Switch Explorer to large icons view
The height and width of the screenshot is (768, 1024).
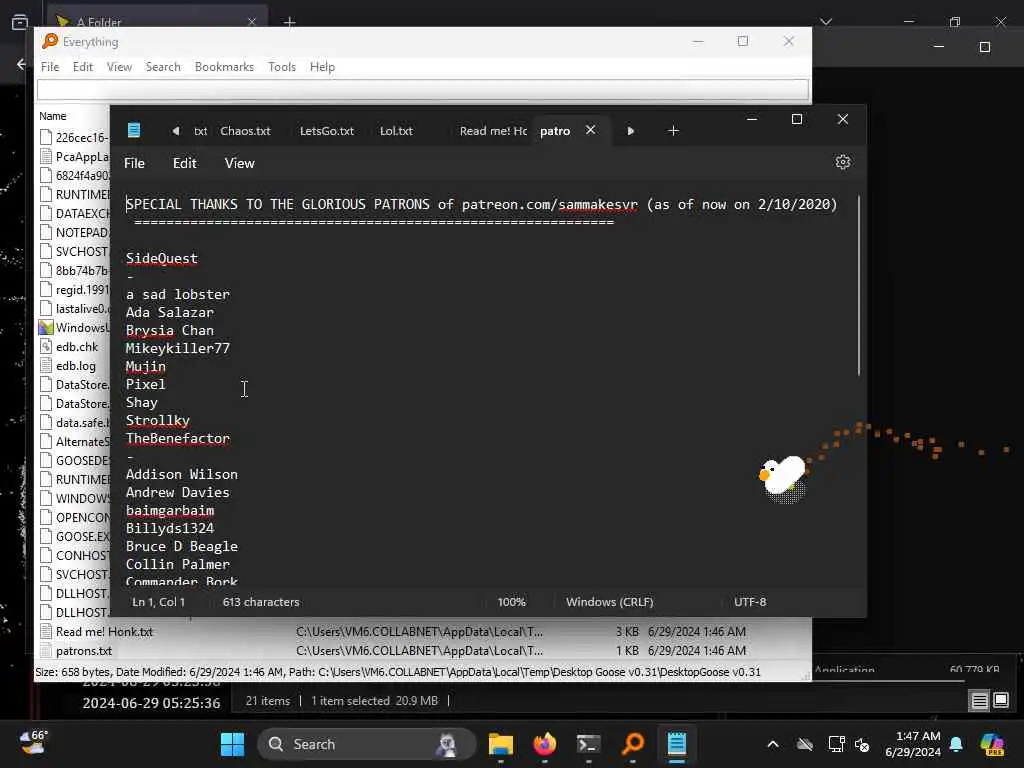point(1001,701)
